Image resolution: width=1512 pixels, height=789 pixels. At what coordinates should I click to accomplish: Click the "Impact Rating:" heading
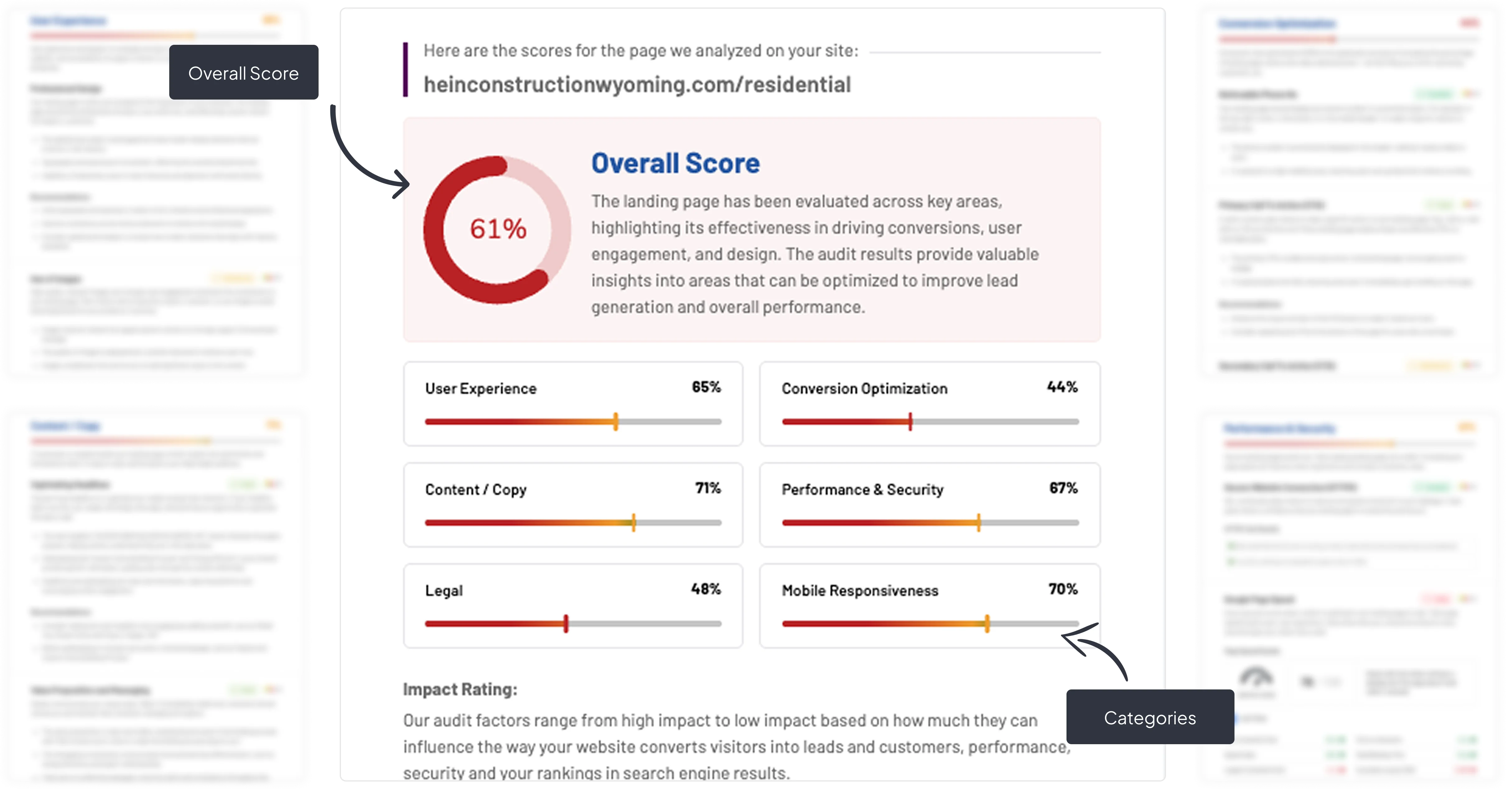coord(460,689)
